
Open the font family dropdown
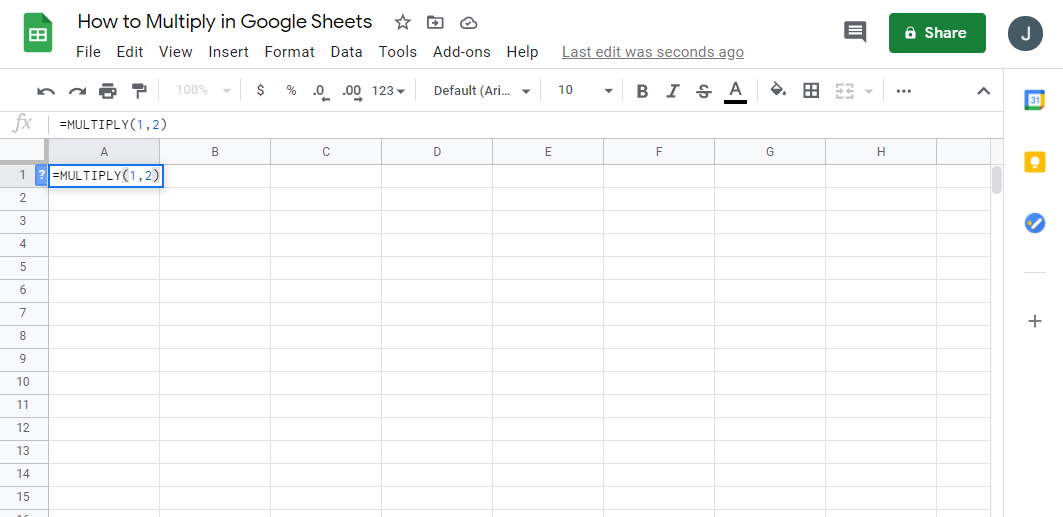[x=481, y=91]
